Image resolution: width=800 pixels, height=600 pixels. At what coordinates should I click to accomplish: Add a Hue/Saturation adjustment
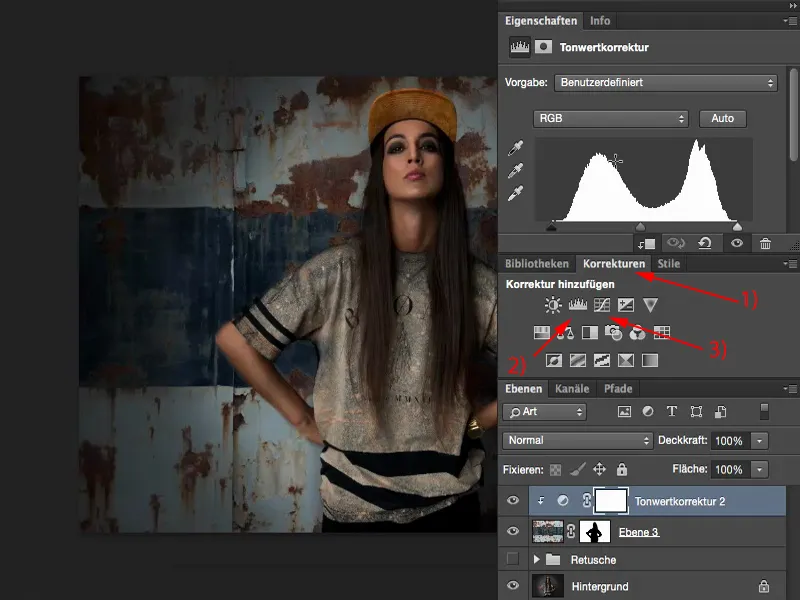pyautogui.click(x=541, y=333)
